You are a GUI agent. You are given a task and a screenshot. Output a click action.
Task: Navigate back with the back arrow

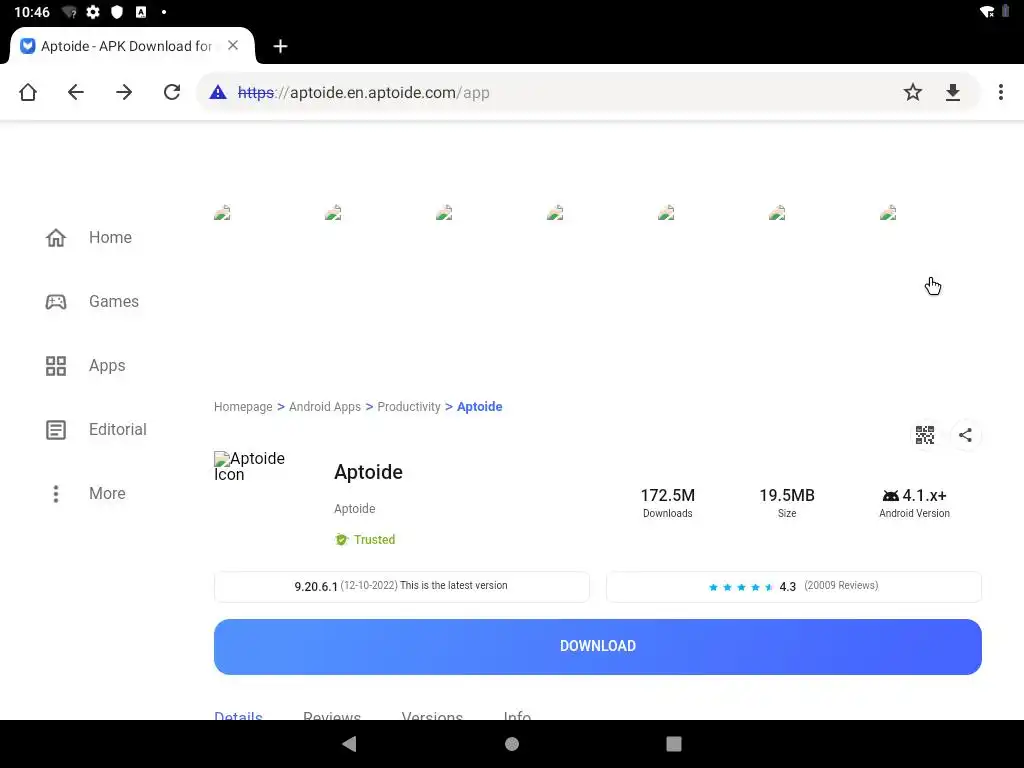[x=76, y=92]
